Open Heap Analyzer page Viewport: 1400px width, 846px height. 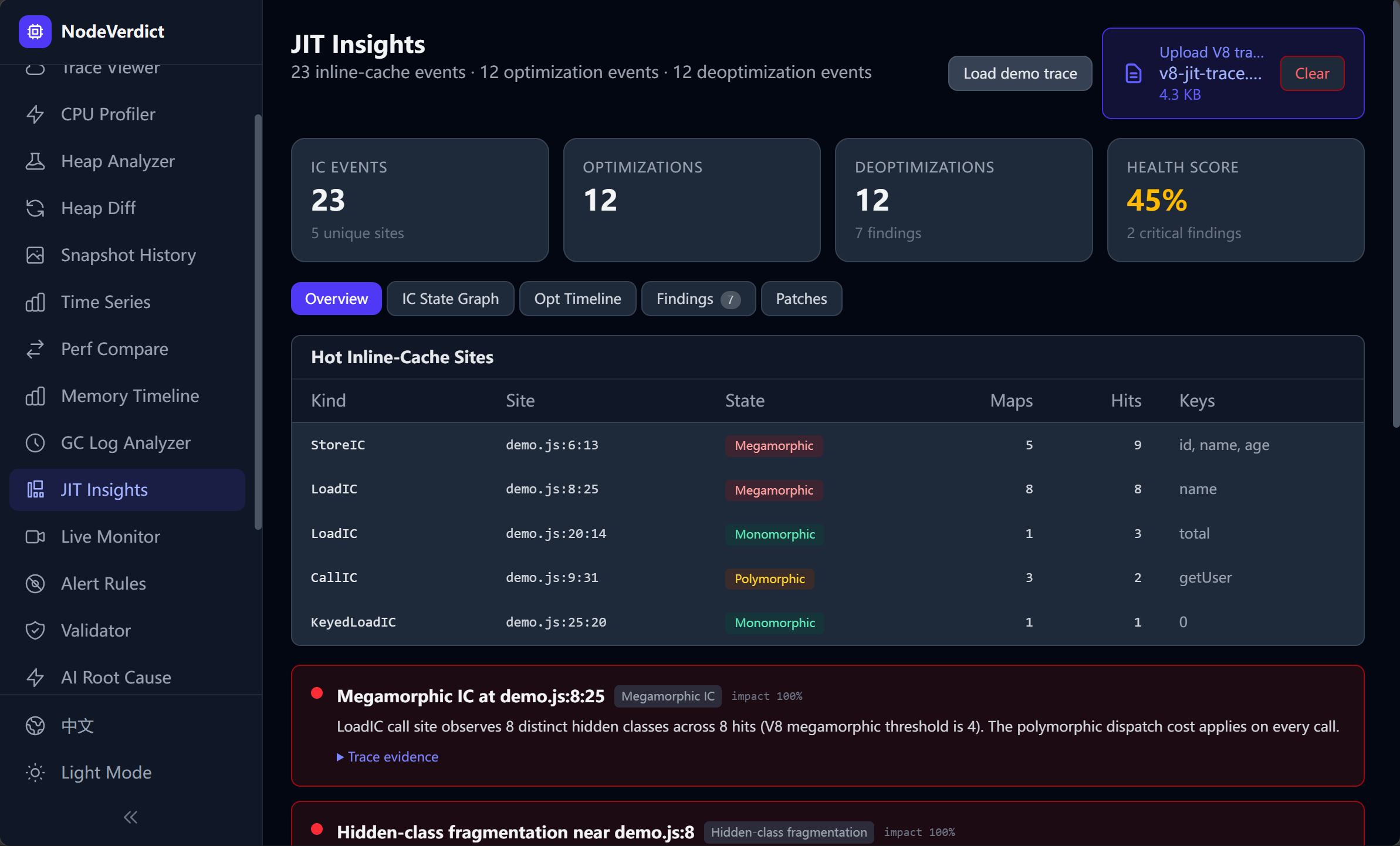click(127, 161)
